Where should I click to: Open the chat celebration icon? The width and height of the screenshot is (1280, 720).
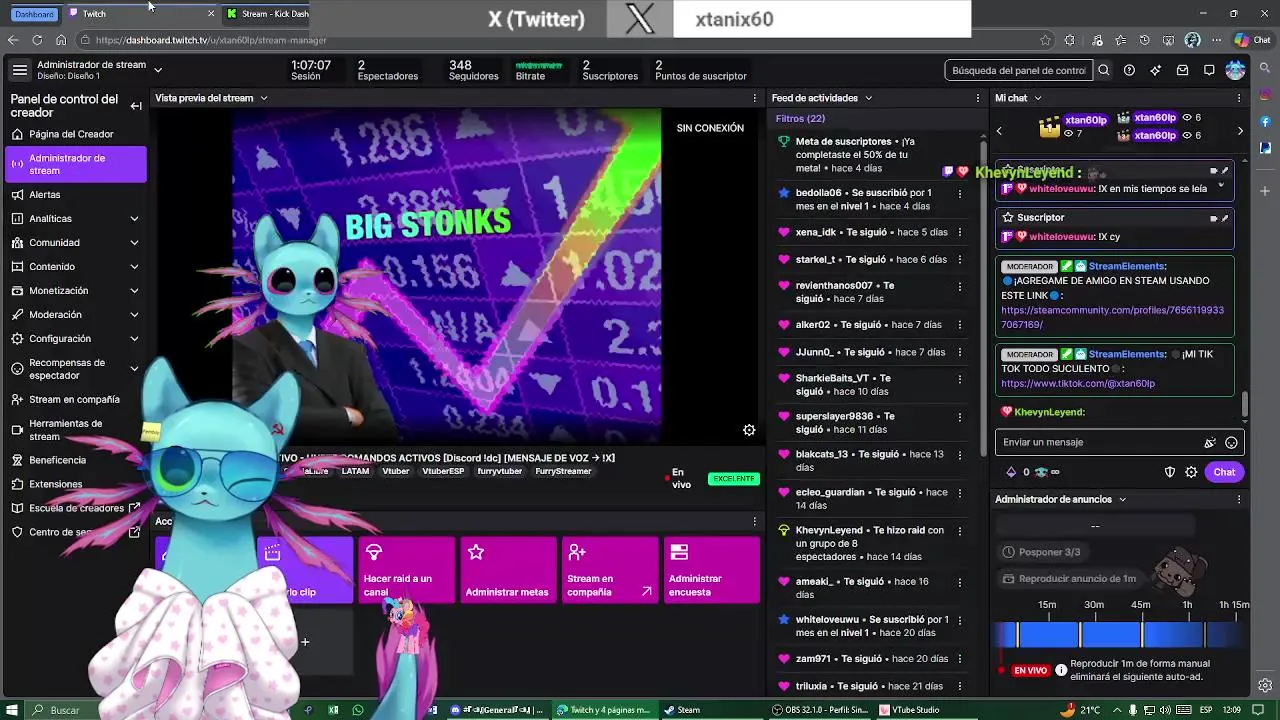(1210, 442)
